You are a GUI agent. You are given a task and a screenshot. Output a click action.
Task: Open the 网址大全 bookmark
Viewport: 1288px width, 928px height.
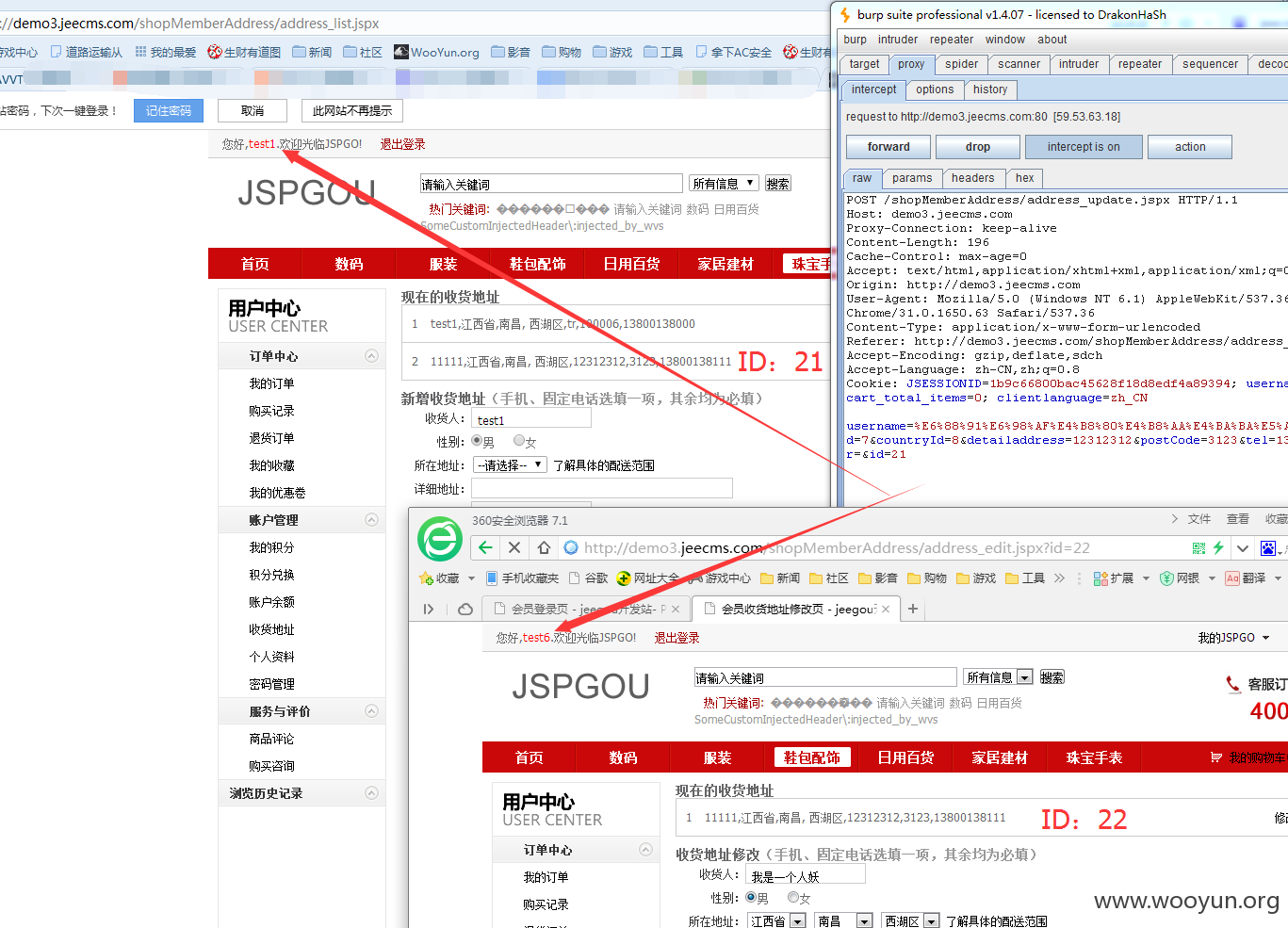point(647,578)
